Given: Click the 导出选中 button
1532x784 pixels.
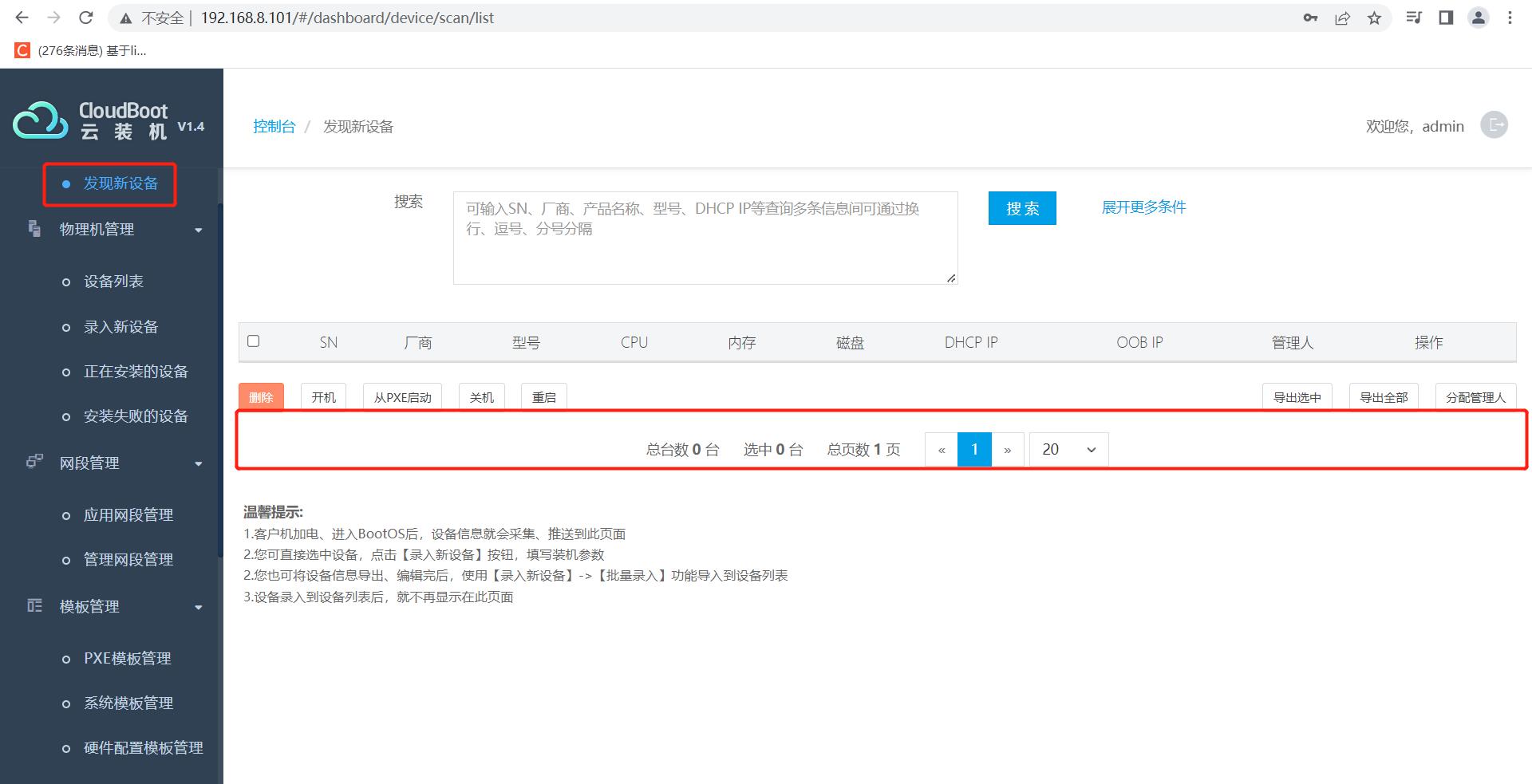Looking at the screenshot, I should coord(1297,396).
